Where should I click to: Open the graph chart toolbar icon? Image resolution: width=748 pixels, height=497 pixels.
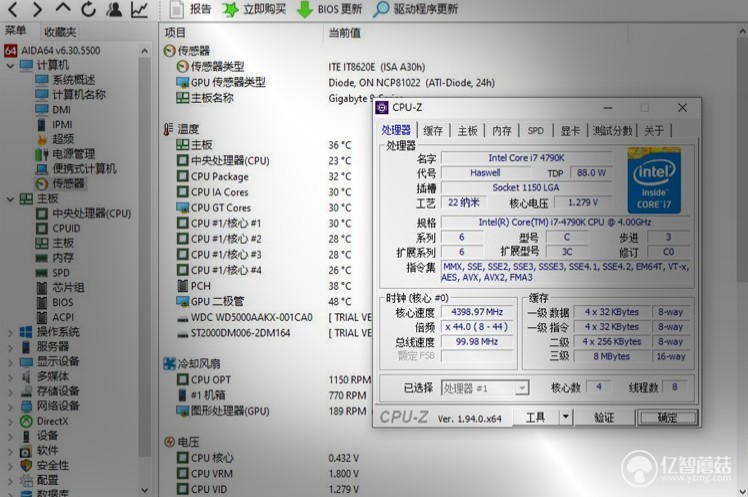coord(139,9)
